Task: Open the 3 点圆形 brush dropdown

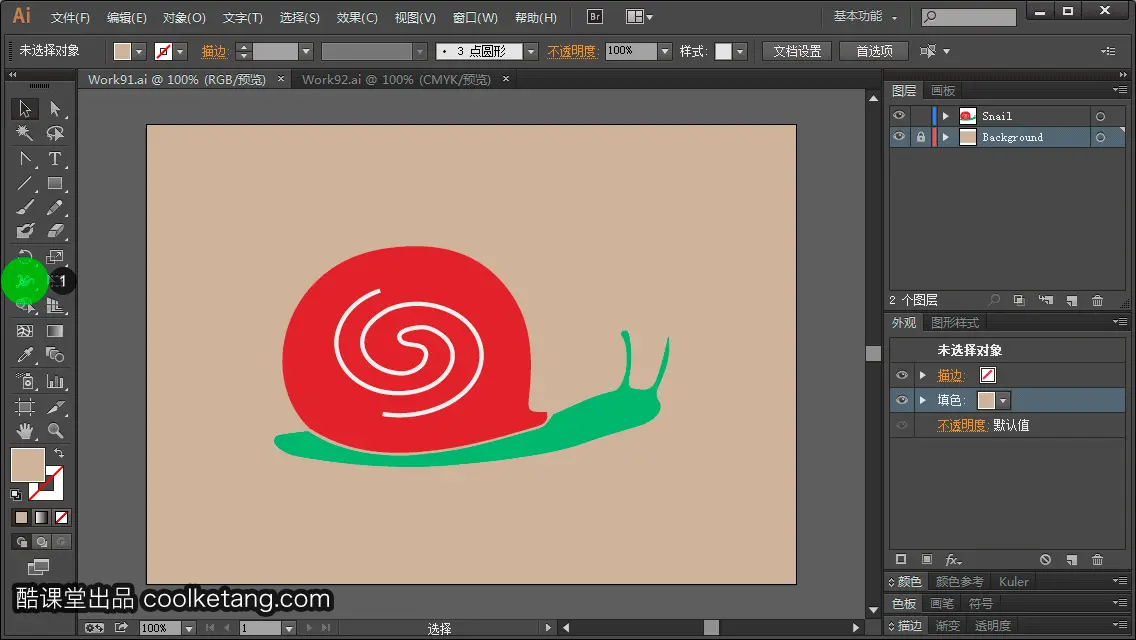Action: tap(531, 51)
